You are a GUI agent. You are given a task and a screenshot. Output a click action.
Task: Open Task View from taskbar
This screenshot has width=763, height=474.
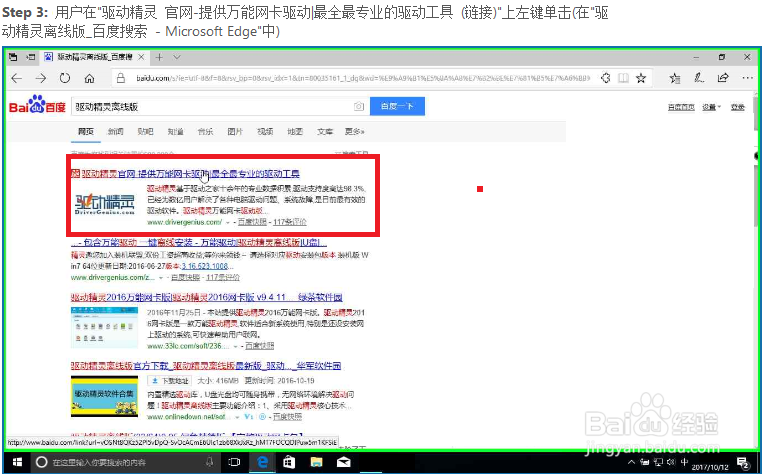tap(235, 462)
